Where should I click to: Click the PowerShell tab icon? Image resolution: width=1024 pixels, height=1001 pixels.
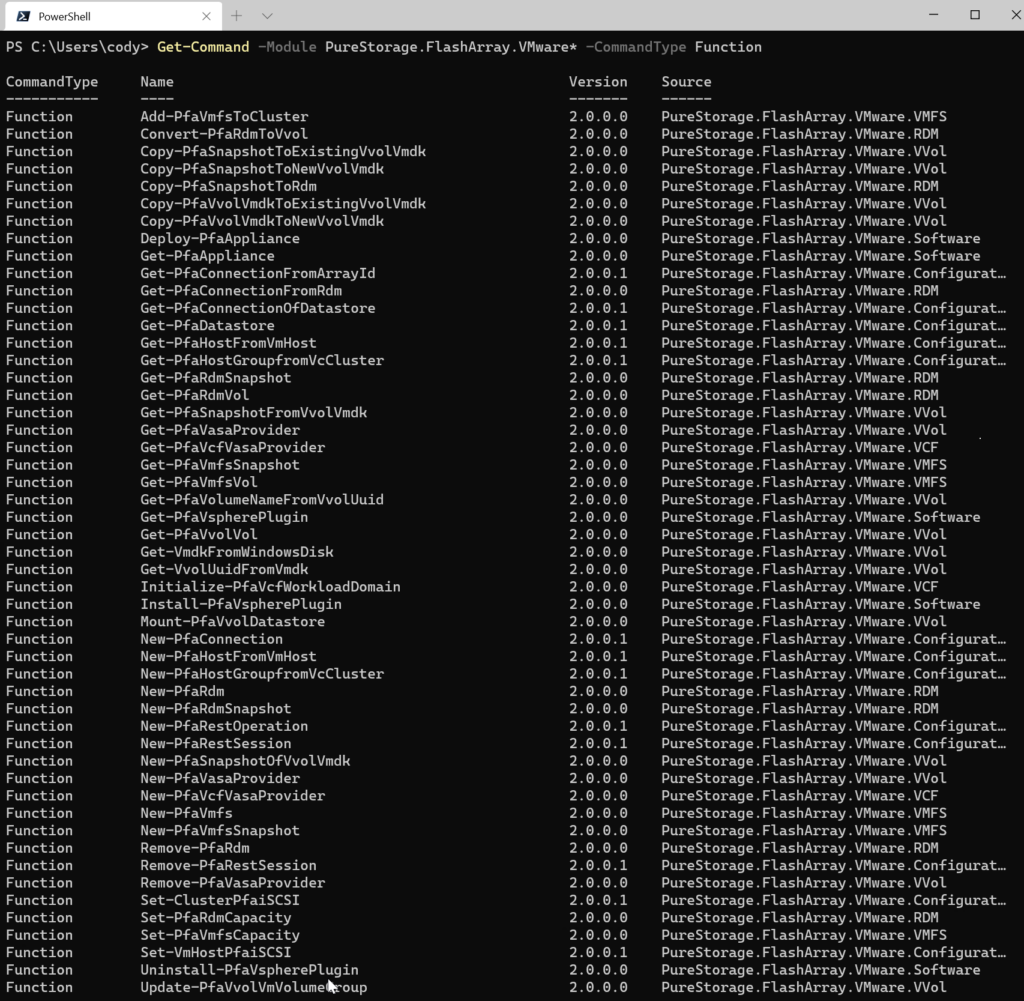tap(23, 16)
